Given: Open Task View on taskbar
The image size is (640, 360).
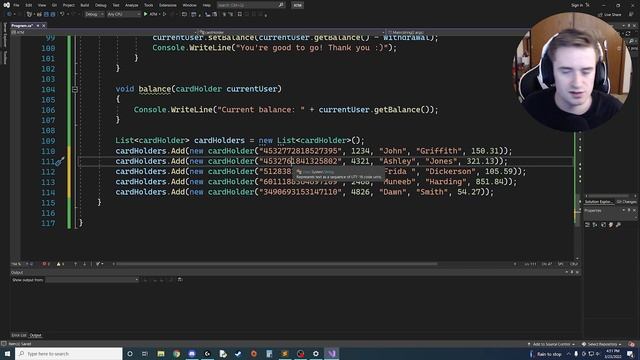Looking at the screenshot, I should [145, 353].
